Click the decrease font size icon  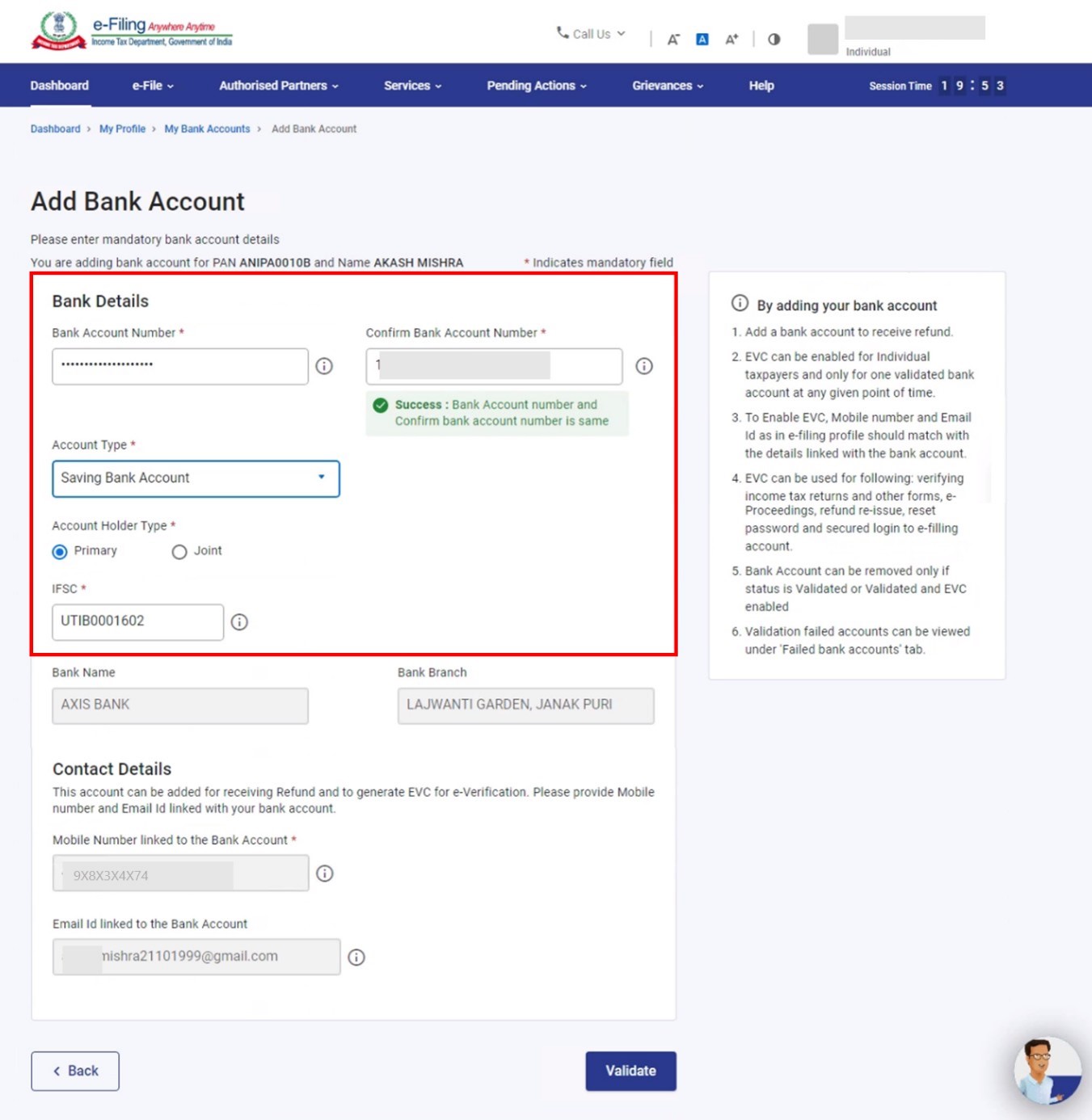[672, 40]
